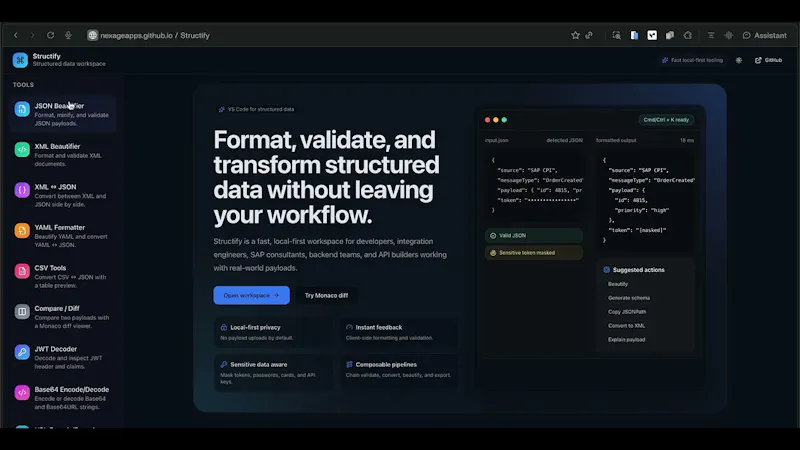Click Generate schema under Suggested actions
800x450 pixels.
click(x=629, y=298)
